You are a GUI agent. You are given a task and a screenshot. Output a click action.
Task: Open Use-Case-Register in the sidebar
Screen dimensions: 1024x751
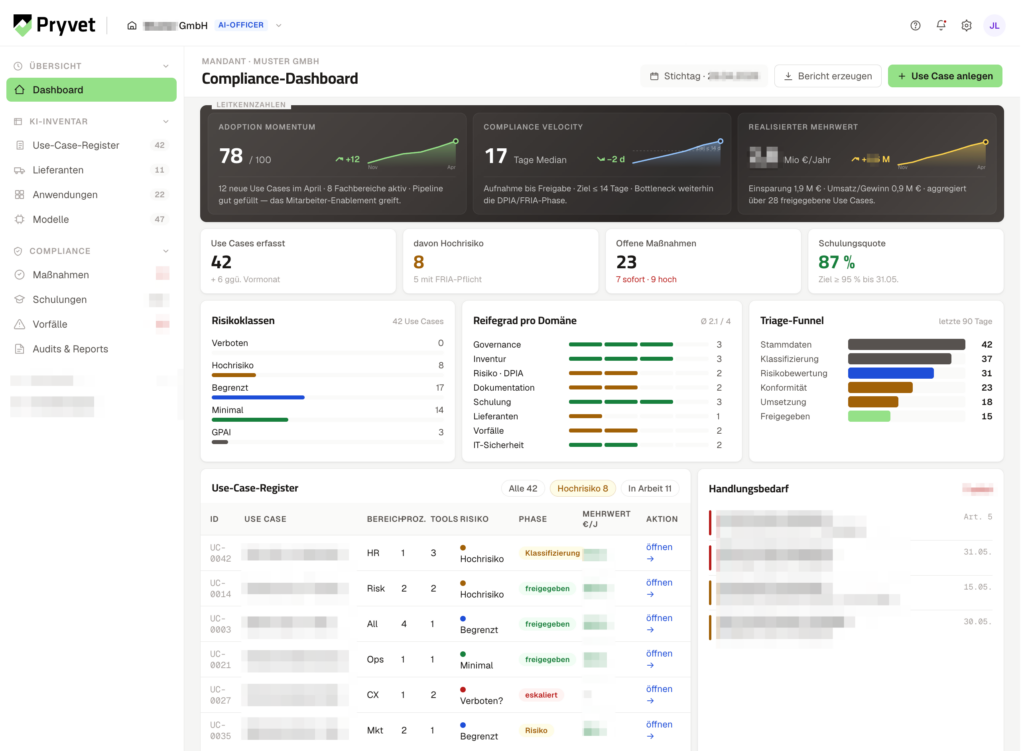[91, 145]
